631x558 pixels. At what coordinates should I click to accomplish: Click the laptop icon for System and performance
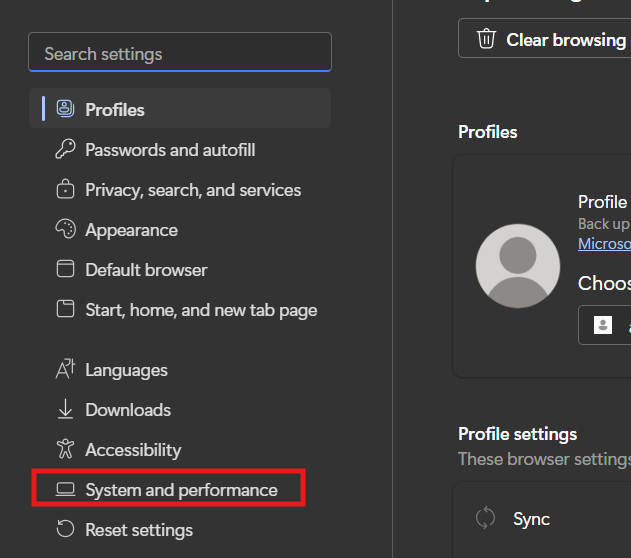65,489
